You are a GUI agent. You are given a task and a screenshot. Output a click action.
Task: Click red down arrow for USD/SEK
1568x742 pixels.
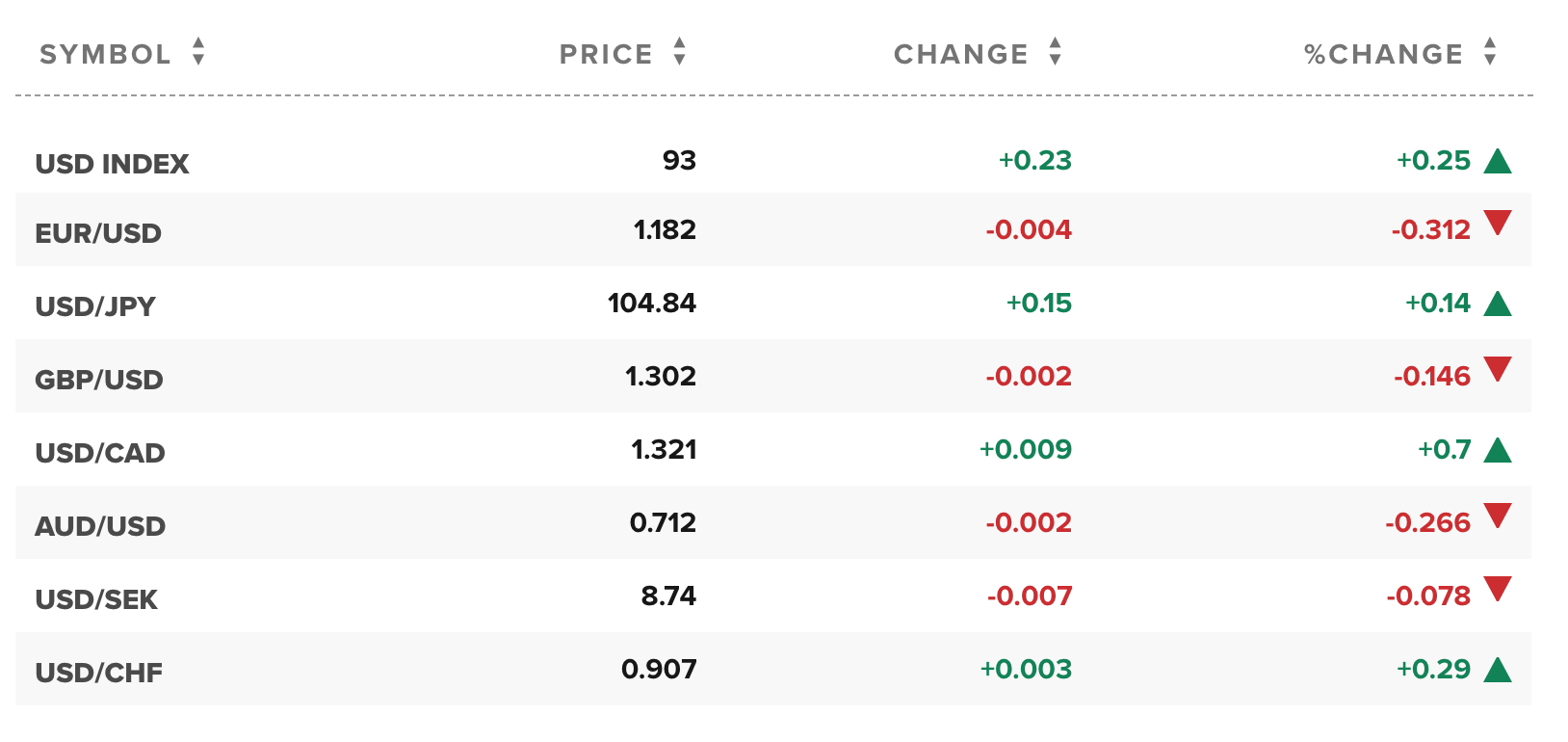tap(1498, 589)
